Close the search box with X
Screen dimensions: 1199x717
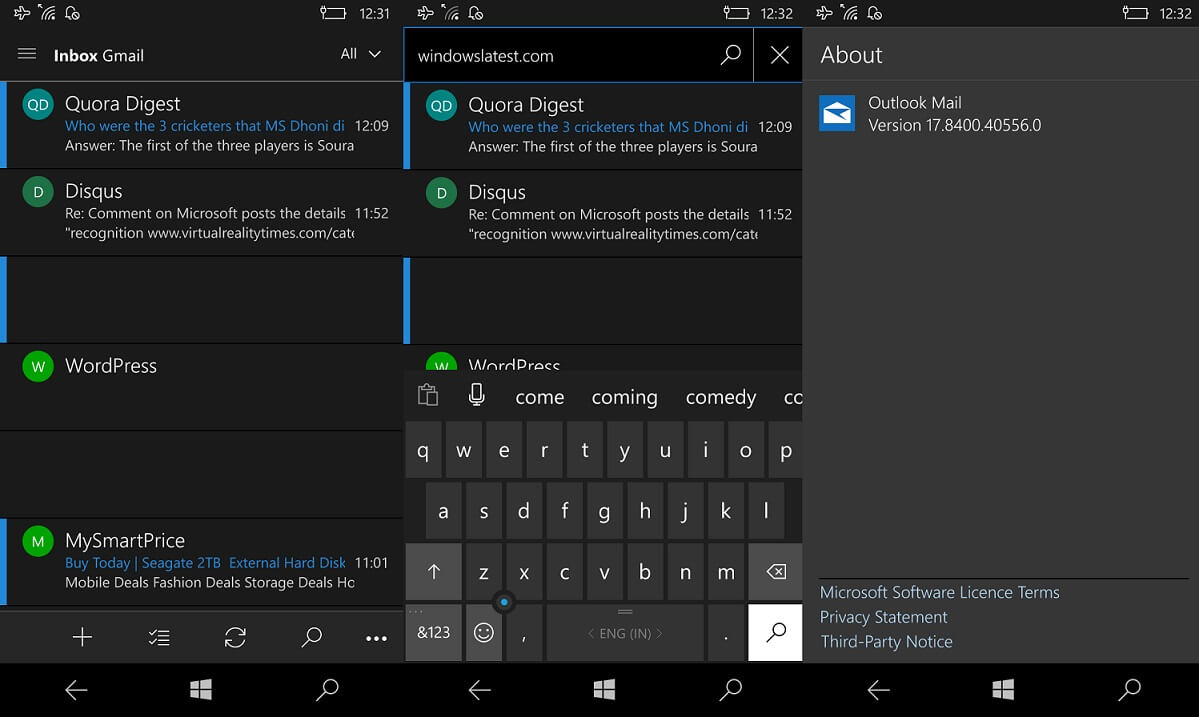tap(779, 55)
